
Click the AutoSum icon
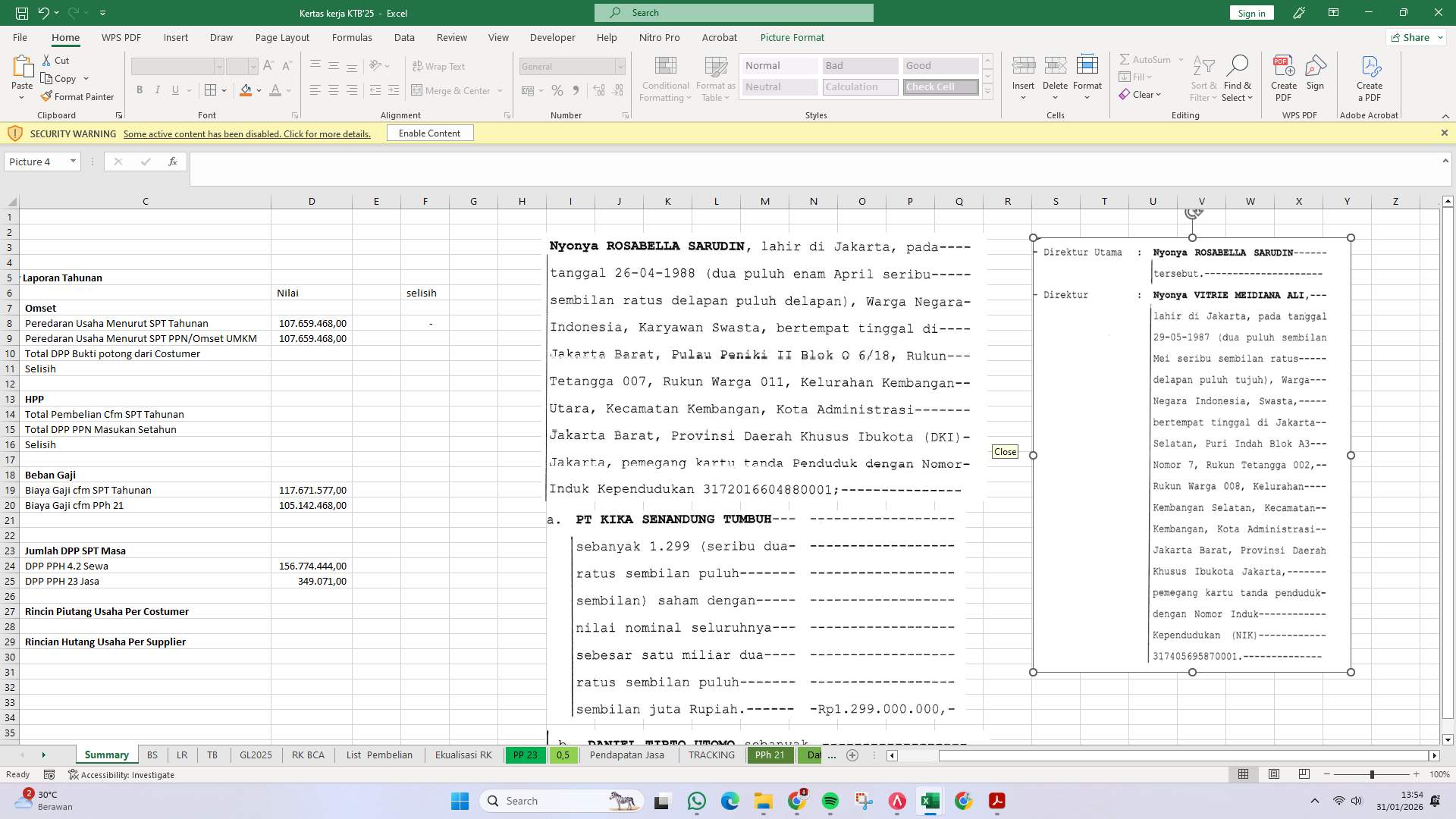click(x=1128, y=59)
